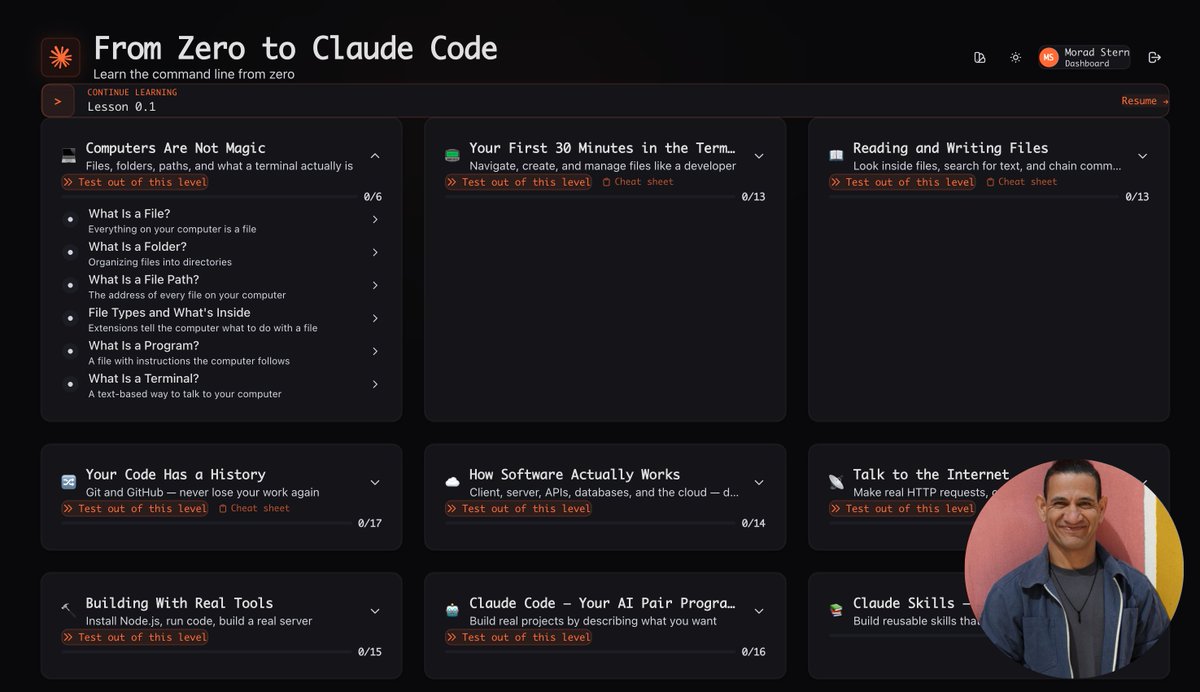Click the status dot beside What Is a Terminal?
1200x692 pixels.
70,385
